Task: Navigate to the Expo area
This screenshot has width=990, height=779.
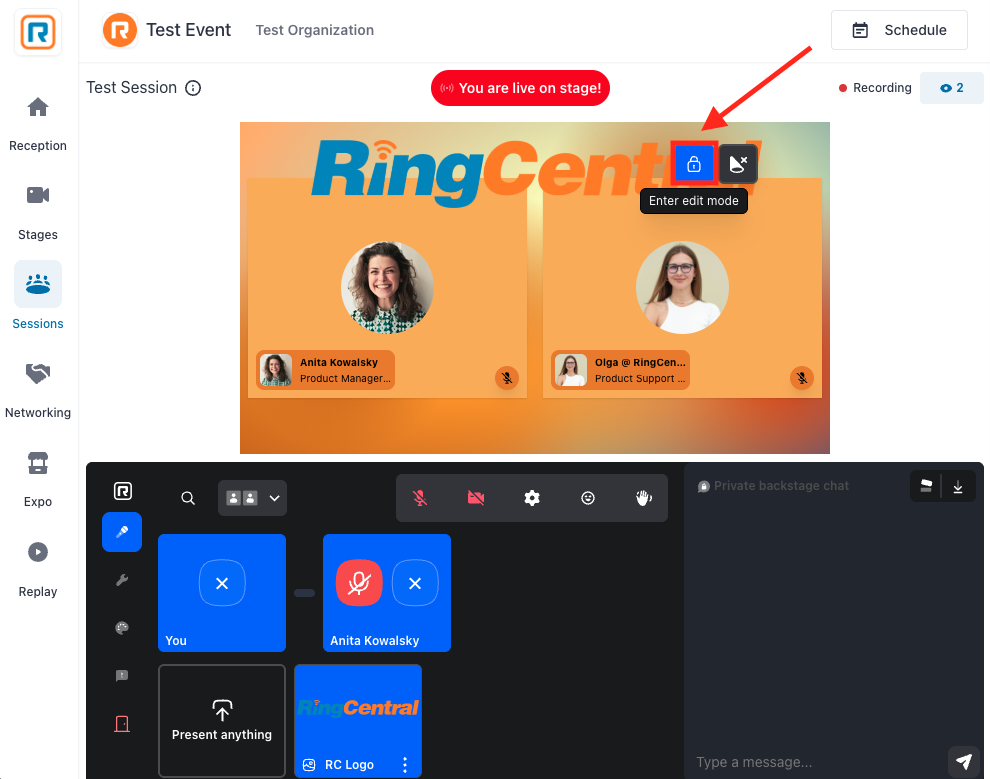Action: (38, 480)
